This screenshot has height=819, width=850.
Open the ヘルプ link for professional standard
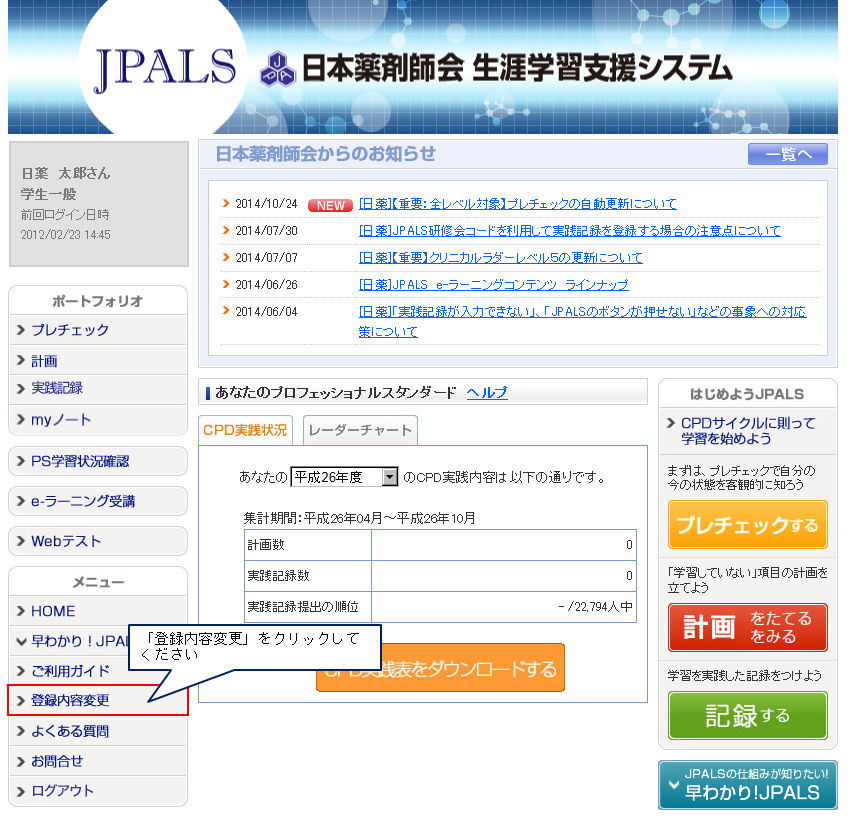click(x=487, y=392)
